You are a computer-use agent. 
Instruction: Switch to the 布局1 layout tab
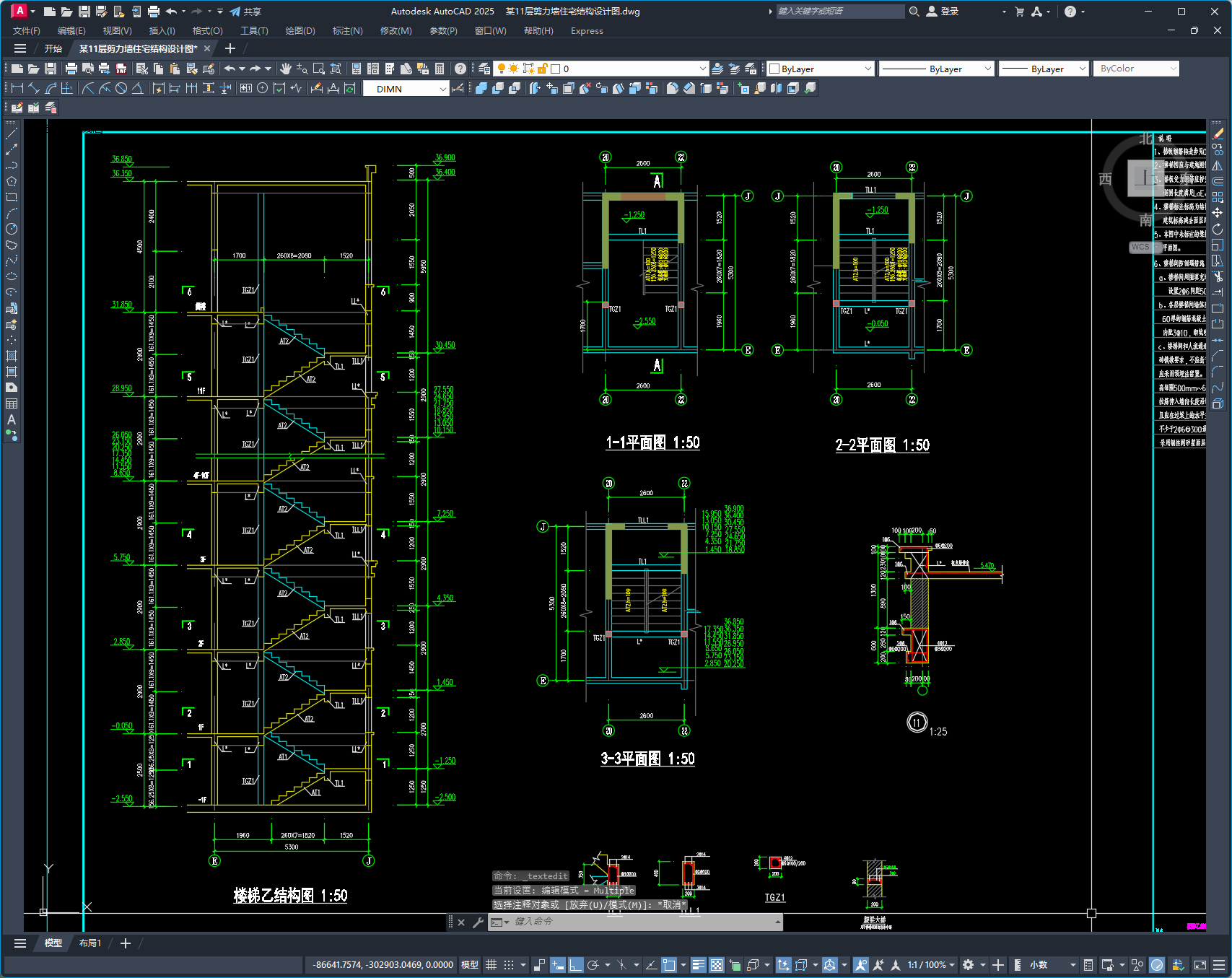pyautogui.click(x=90, y=943)
